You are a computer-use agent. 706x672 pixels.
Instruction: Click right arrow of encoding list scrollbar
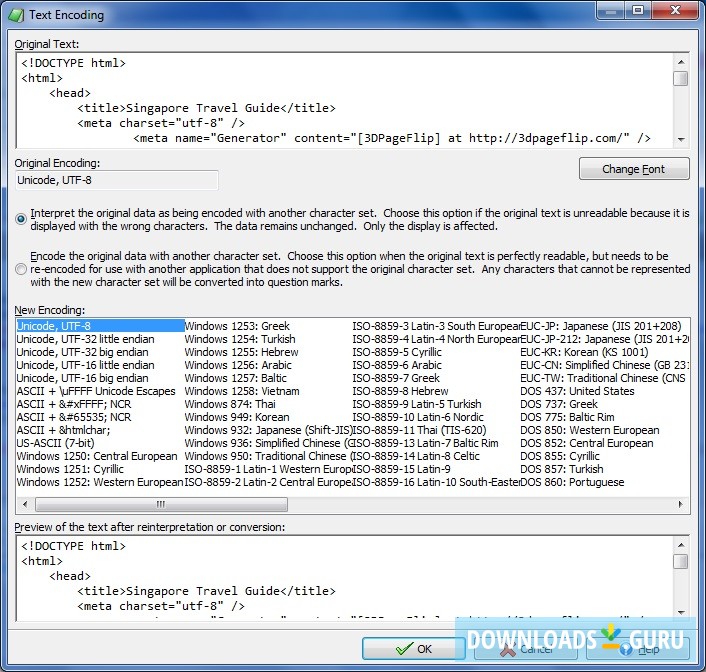pos(681,504)
